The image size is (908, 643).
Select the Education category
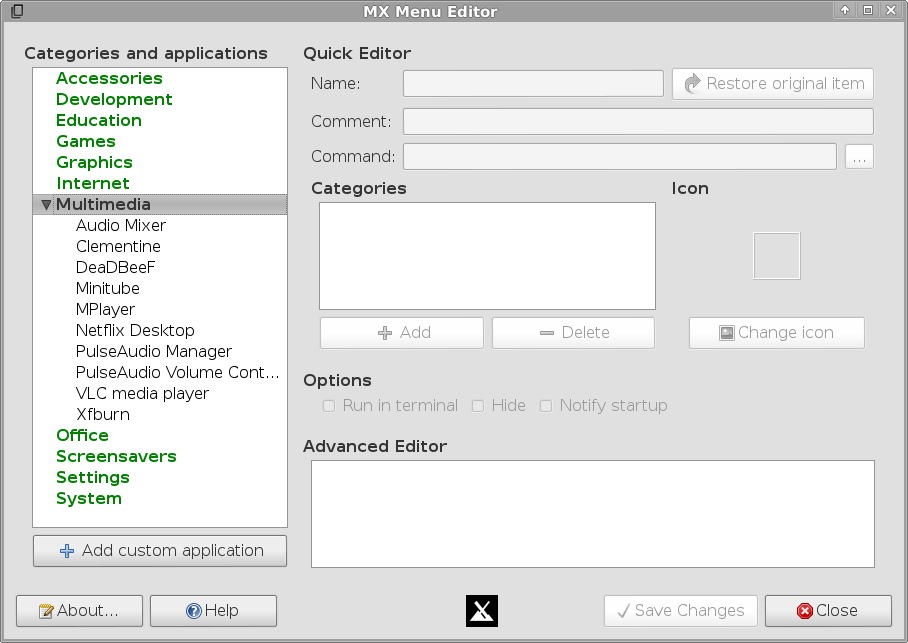[99, 120]
